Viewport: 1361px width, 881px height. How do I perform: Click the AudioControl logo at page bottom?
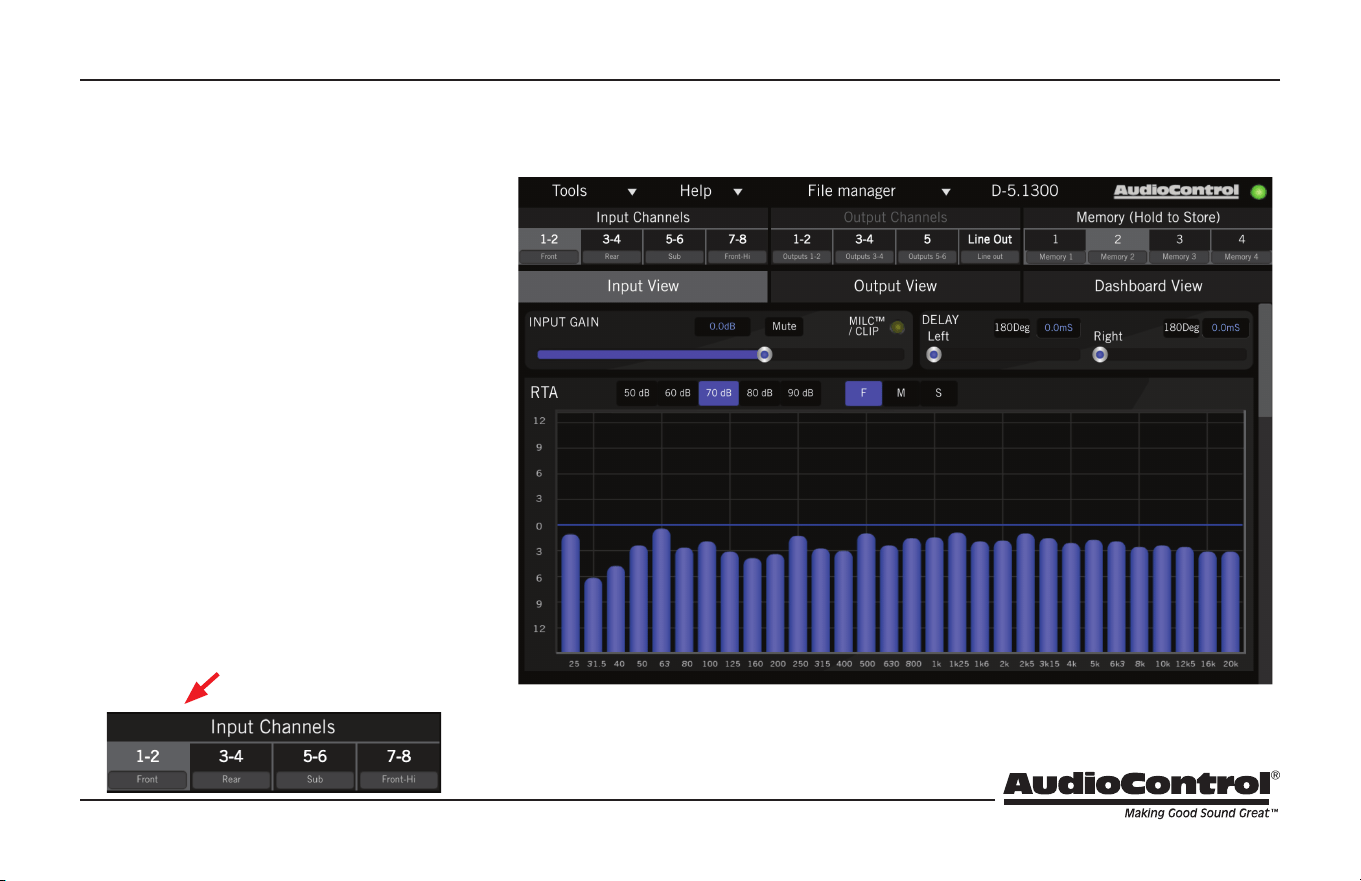click(1142, 786)
